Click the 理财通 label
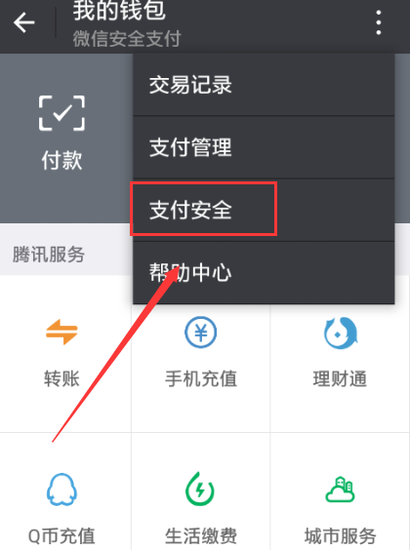This screenshot has height=550, width=410. [x=340, y=379]
